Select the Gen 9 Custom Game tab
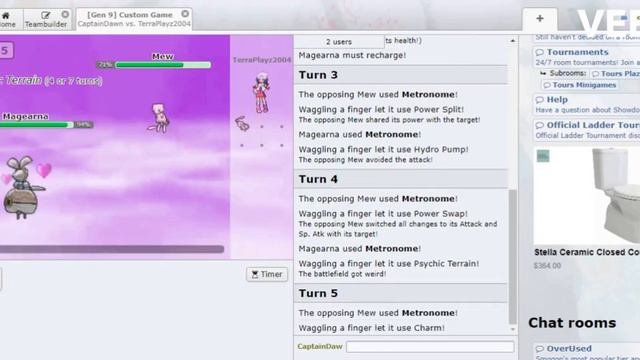The height and width of the screenshot is (360, 640). pos(134,19)
